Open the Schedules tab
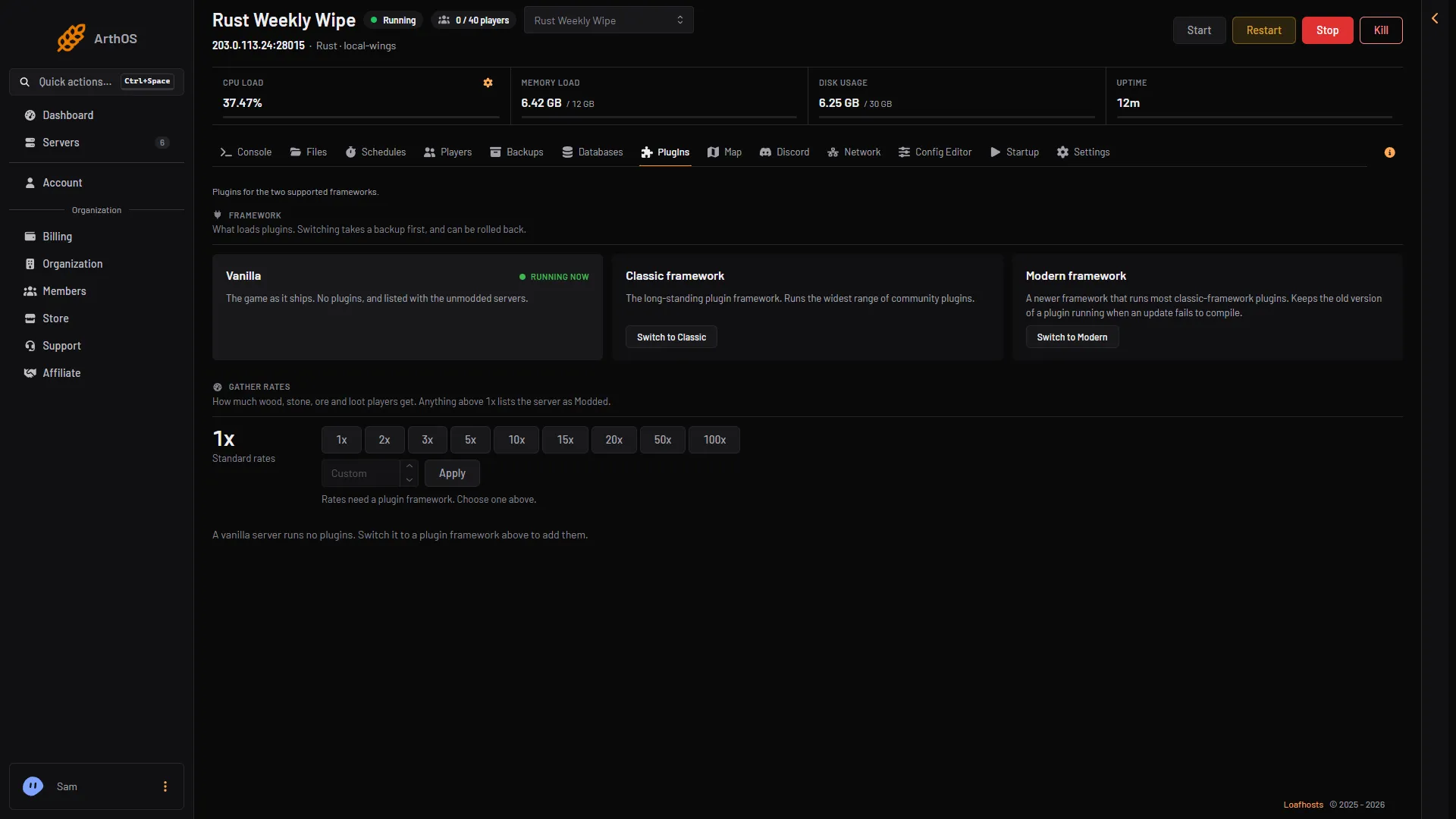The height and width of the screenshot is (819, 1456). (x=375, y=152)
